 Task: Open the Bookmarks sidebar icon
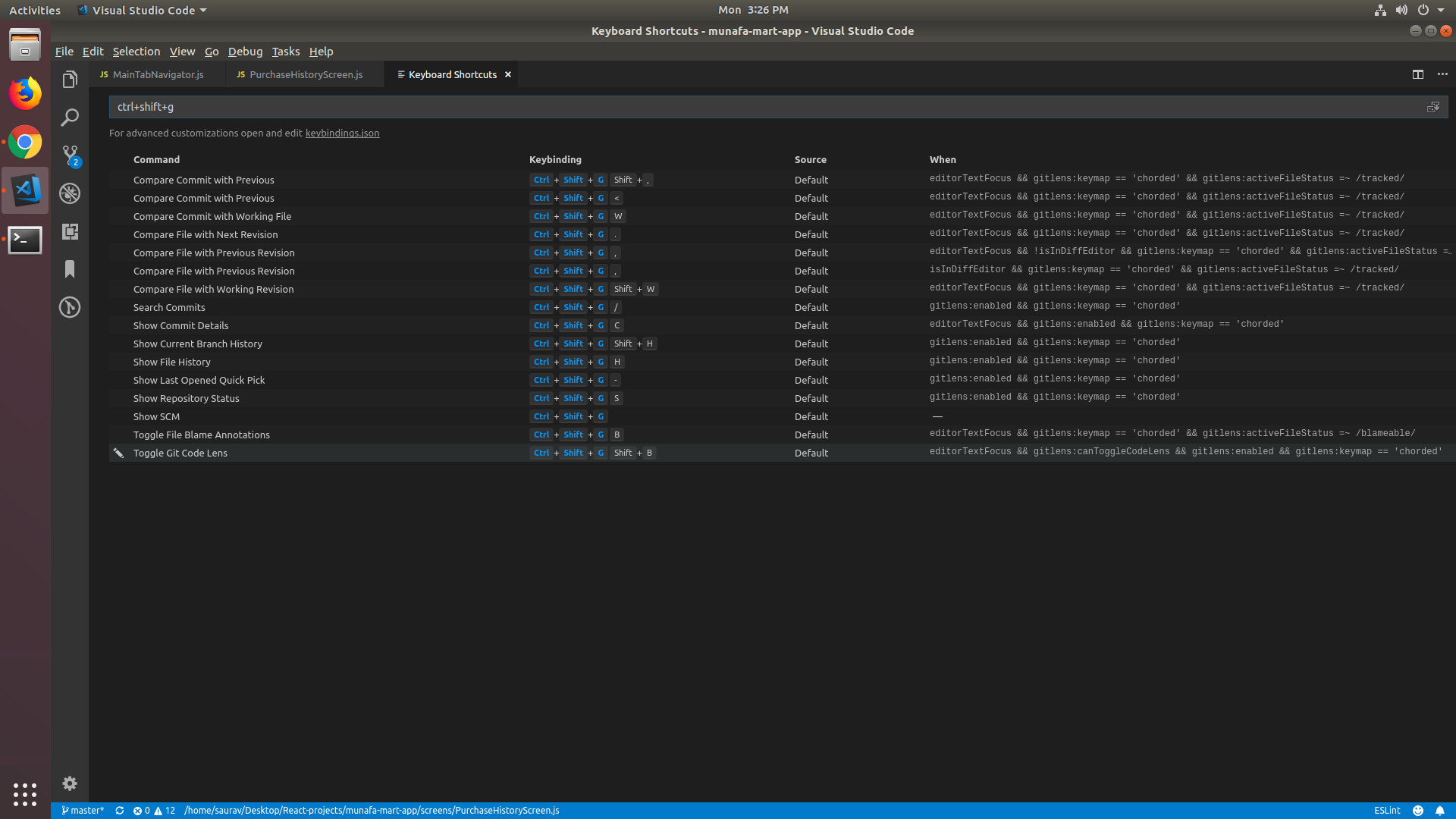pyautogui.click(x=70, y=269)
